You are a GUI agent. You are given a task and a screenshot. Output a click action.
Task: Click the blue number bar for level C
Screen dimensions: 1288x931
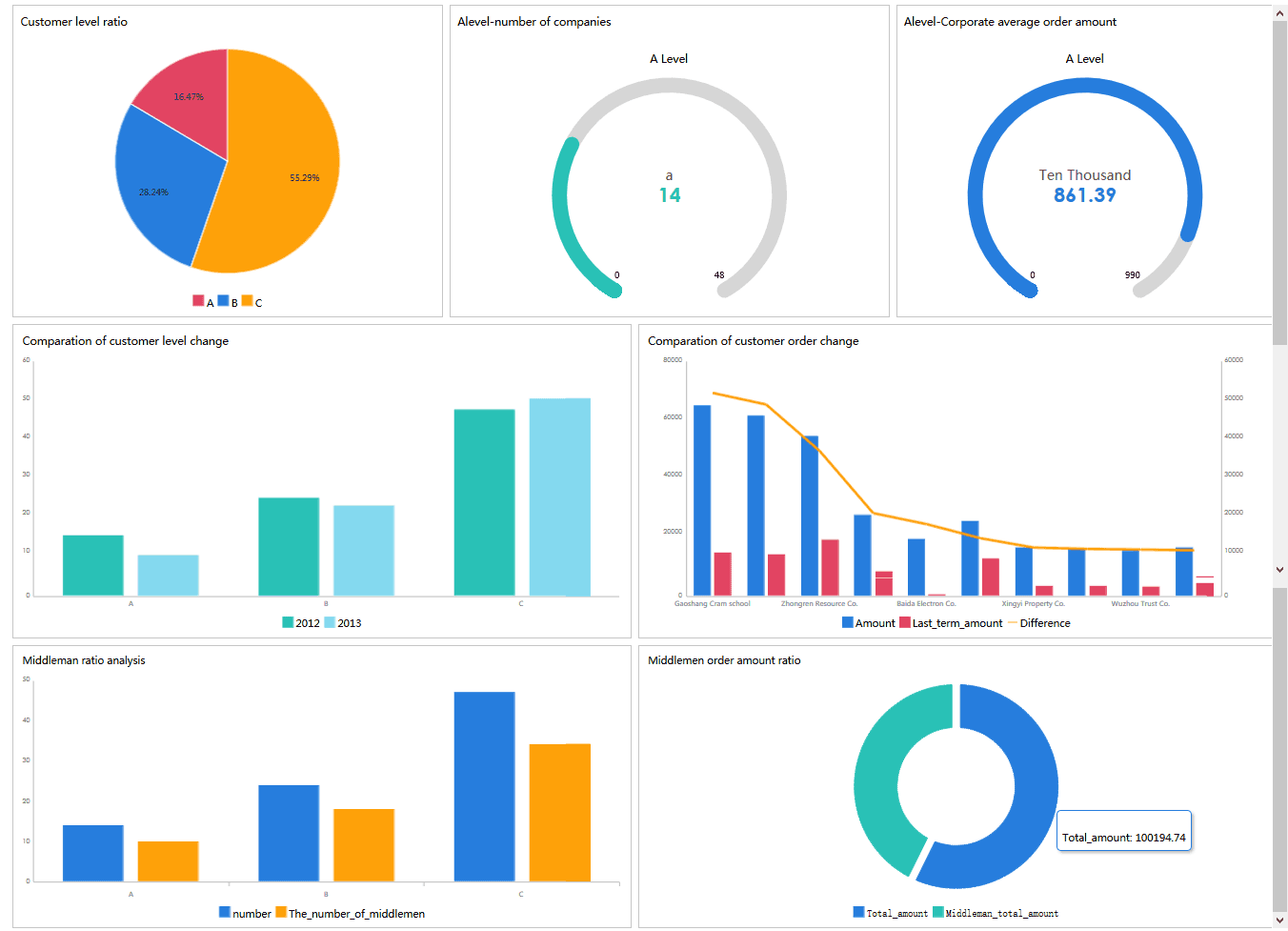485,787
